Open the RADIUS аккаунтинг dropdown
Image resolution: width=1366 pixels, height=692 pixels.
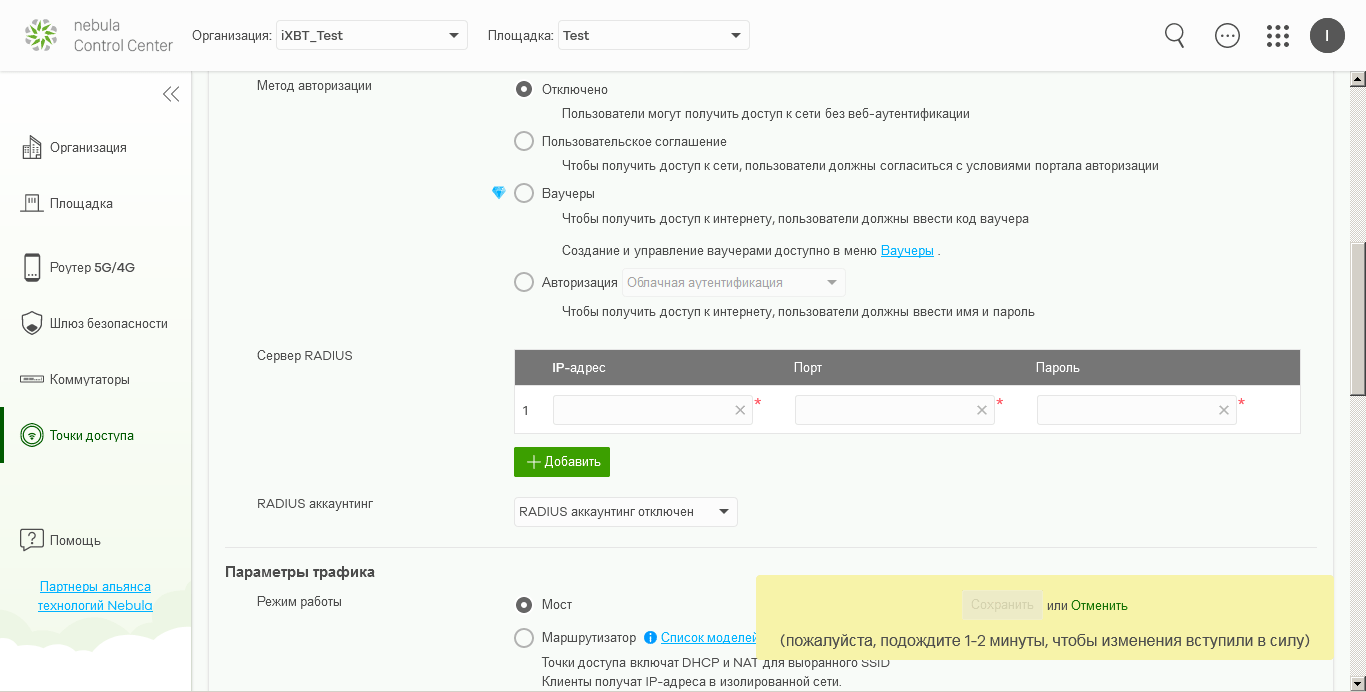point(625,512)
